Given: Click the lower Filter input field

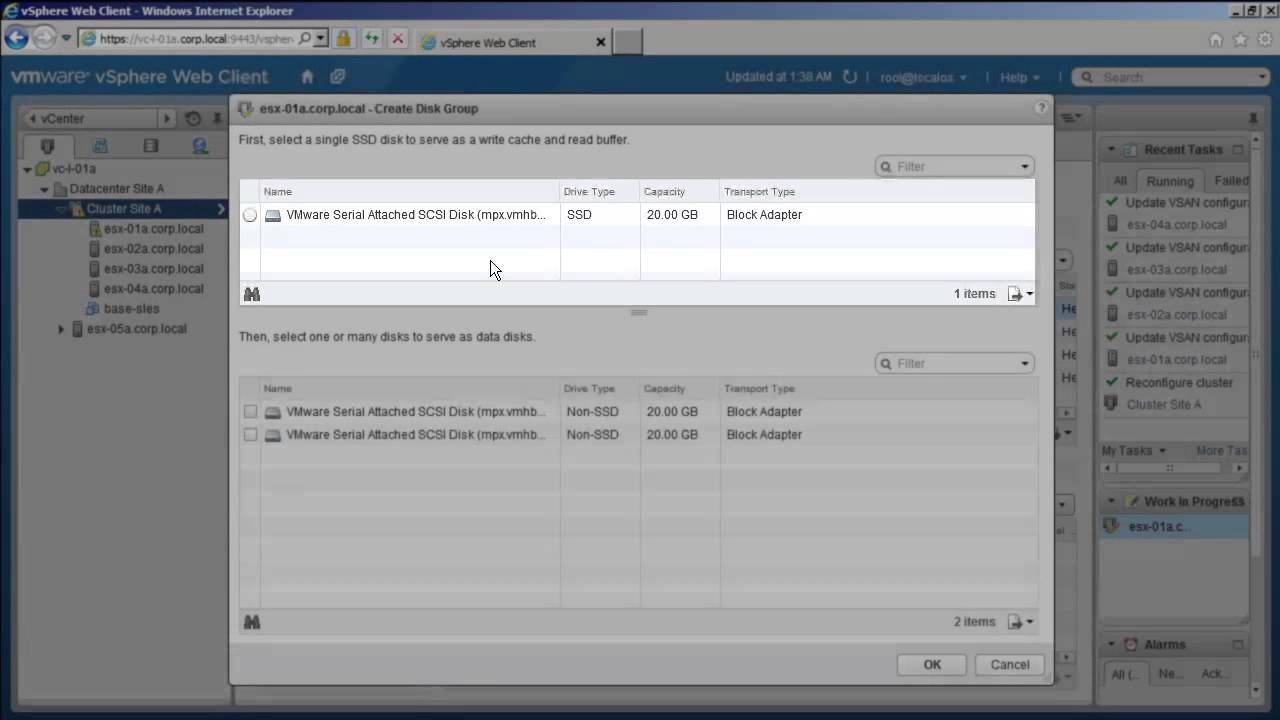Looking at the screenshot, I should click(954, 364).
